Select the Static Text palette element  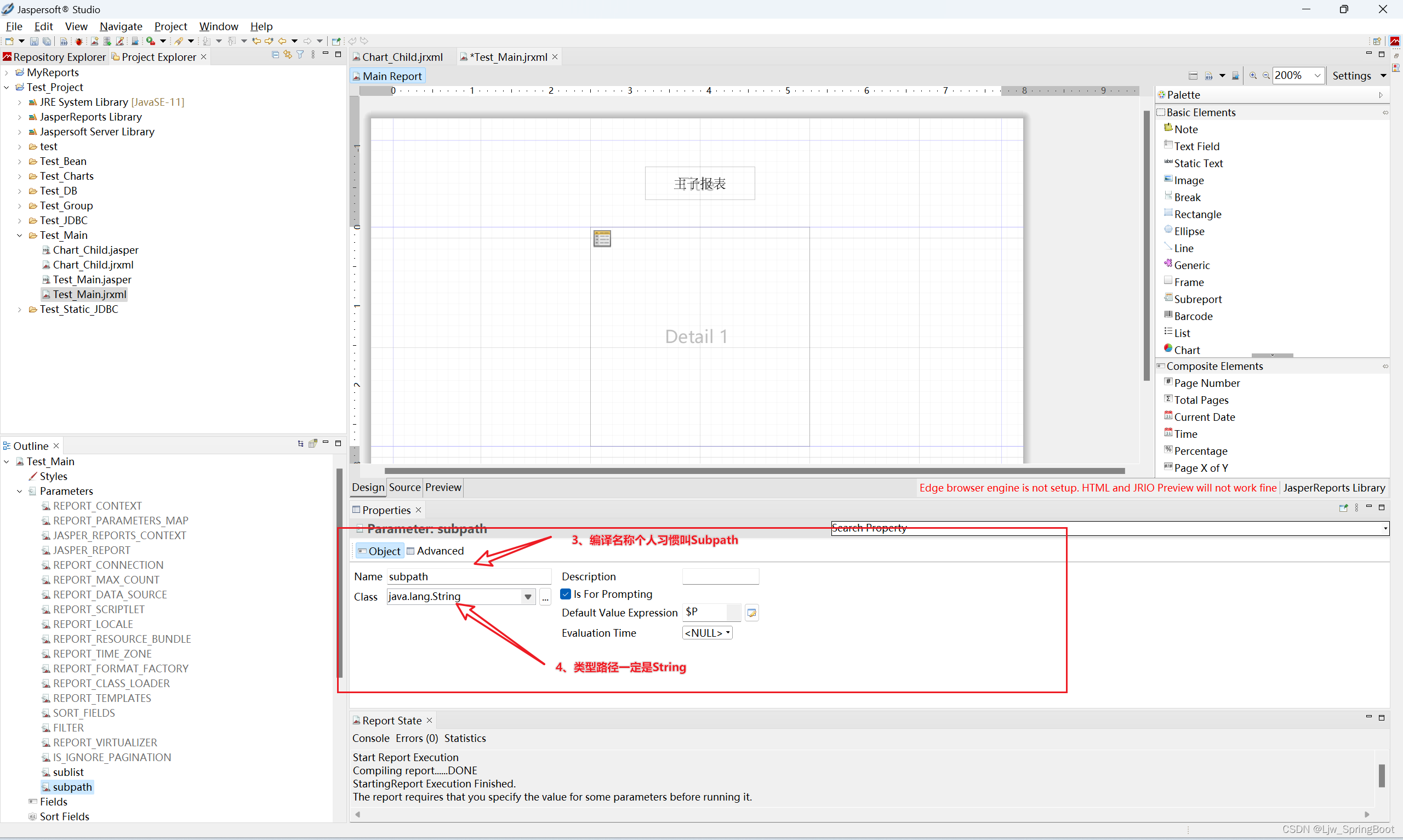point(1197,163)
